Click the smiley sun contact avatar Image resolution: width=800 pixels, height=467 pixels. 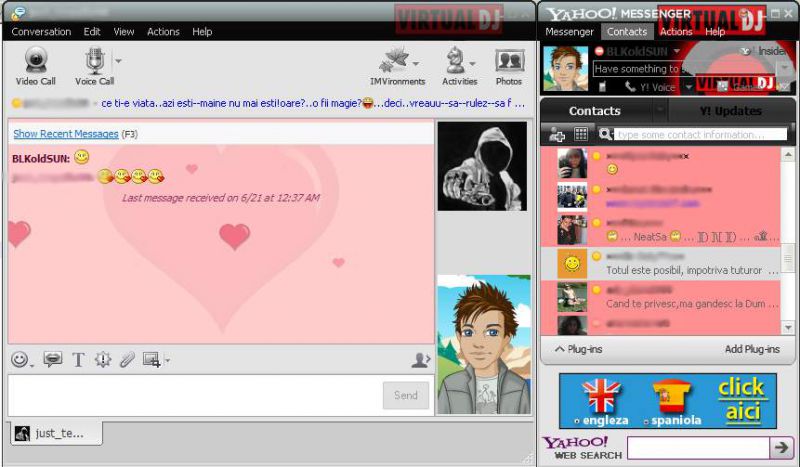point(572,263)
